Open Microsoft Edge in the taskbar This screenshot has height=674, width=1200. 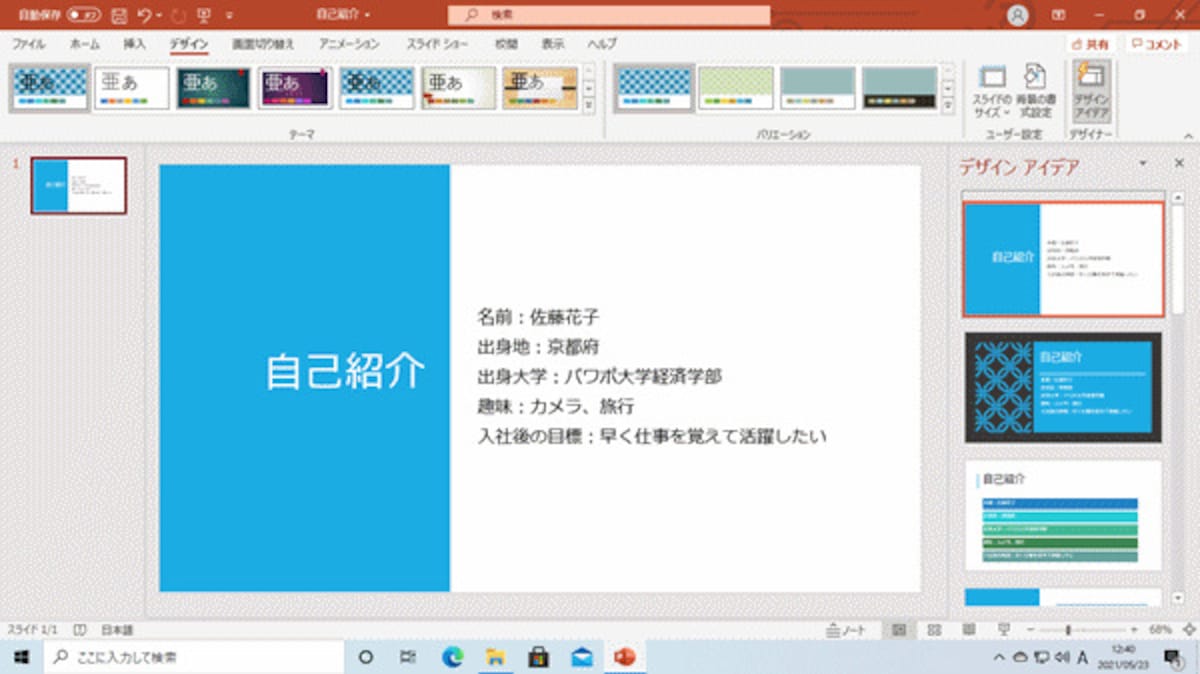tap(452, 657)
